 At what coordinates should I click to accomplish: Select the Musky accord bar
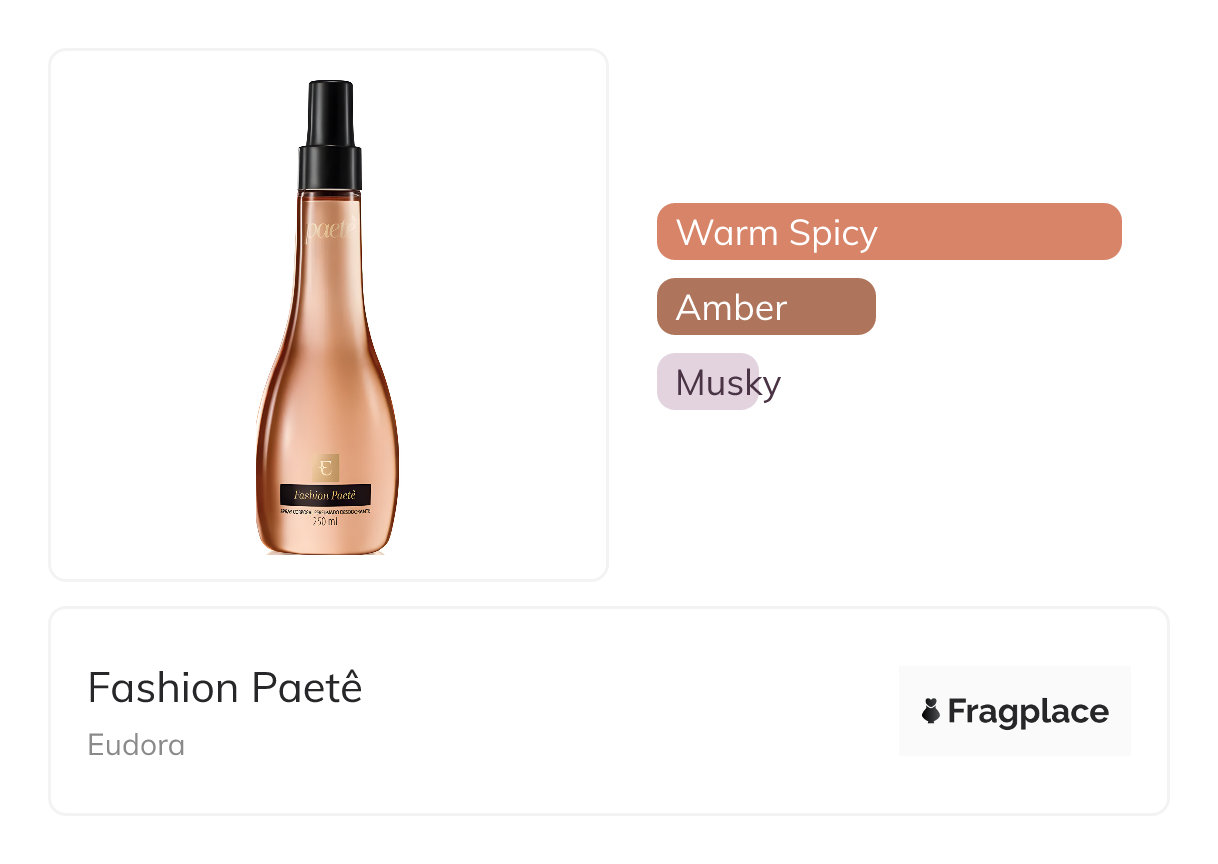pyautogui.click(x=707, y=382)
